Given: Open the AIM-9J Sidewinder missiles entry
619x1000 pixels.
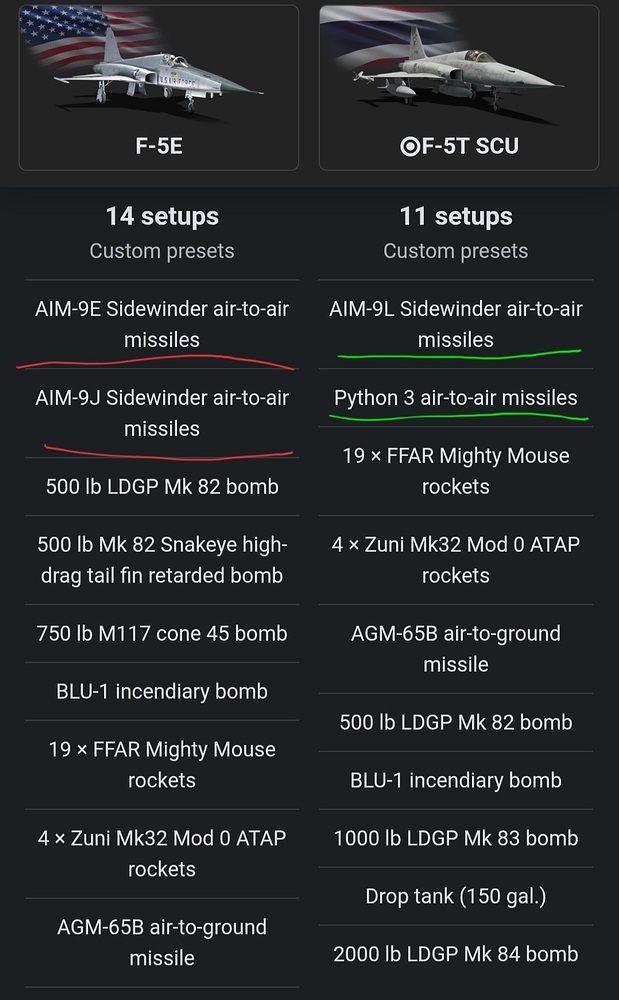Looking at the screenshot, I should pos(161,412).
